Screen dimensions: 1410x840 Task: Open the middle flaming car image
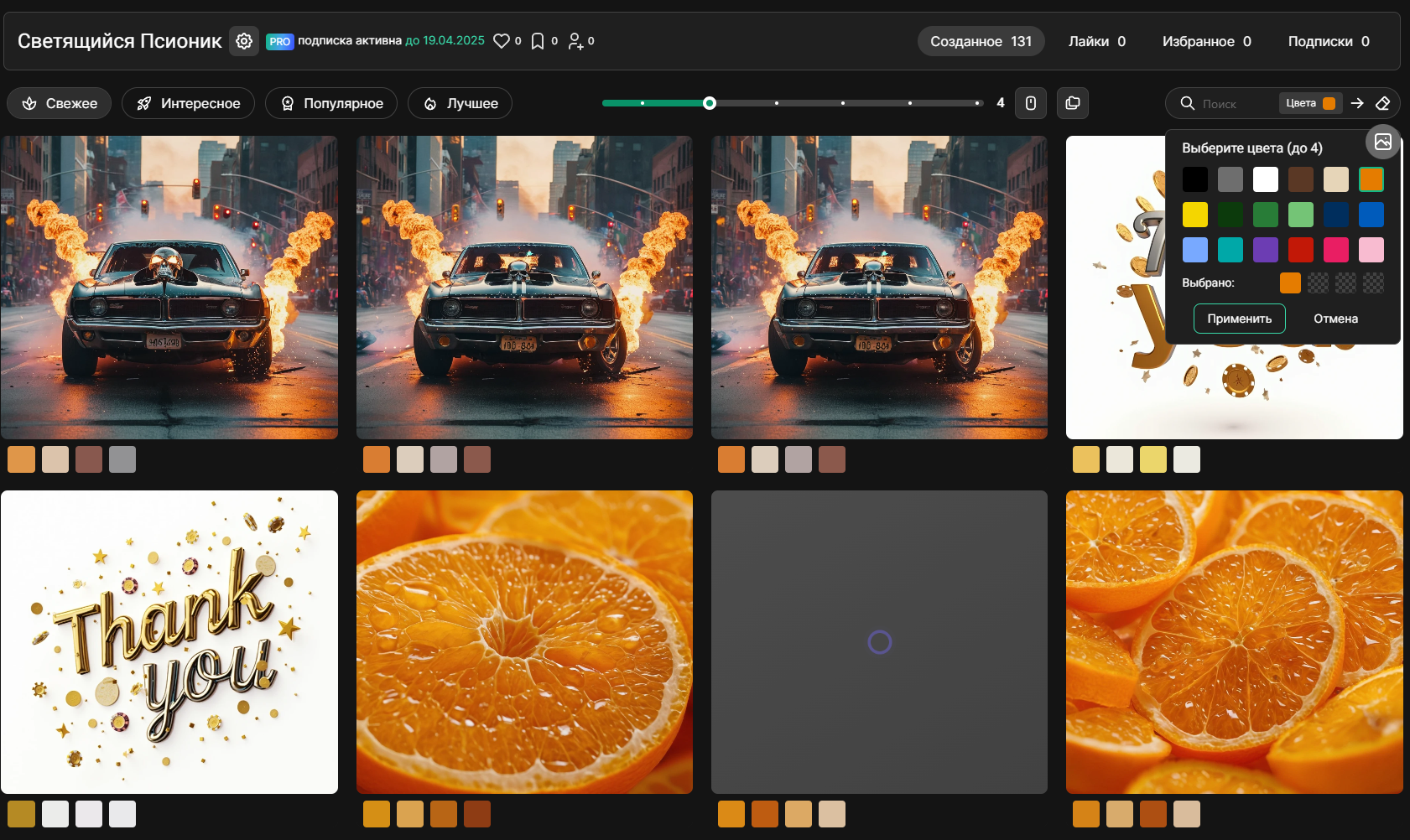click(x=524, y=288)
